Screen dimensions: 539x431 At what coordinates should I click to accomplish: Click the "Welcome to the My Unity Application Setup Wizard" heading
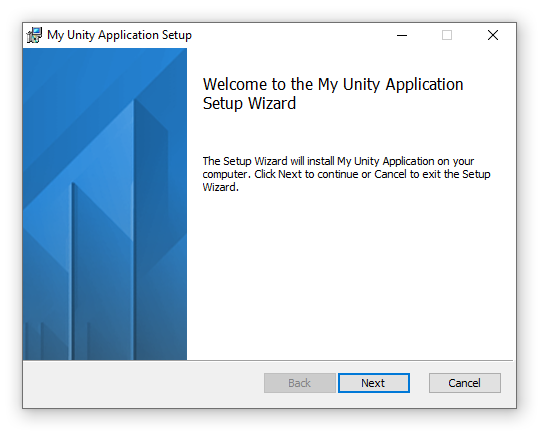(x=333, y=93)
